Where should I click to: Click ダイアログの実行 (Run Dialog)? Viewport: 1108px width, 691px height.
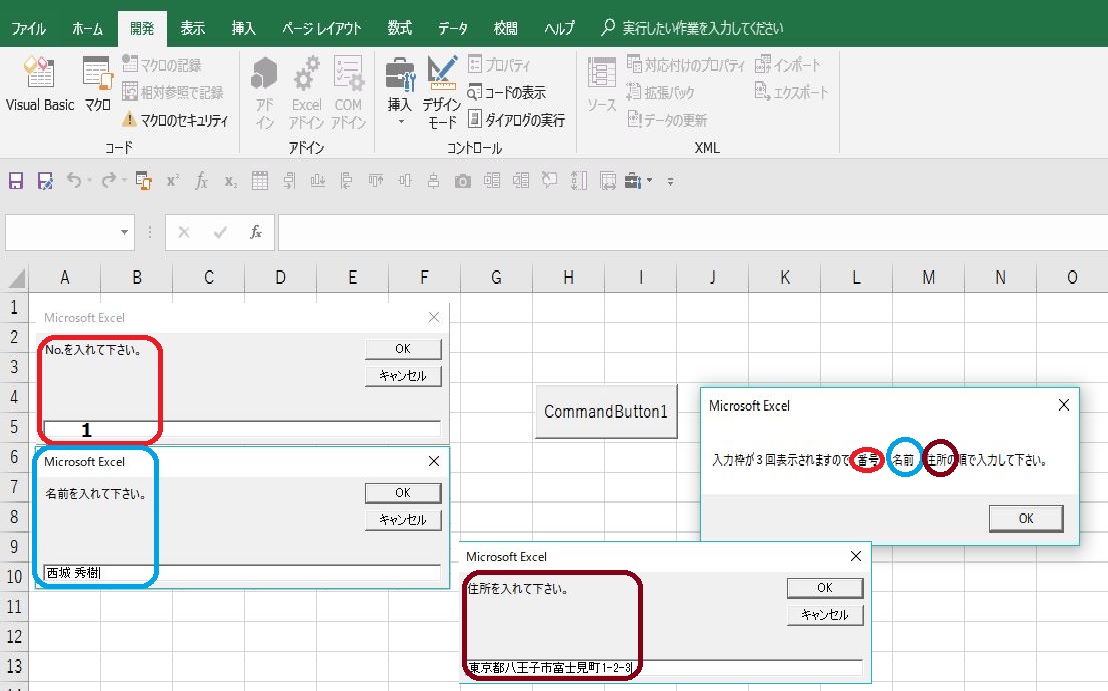pyautogui.click(x=517, y=120)
